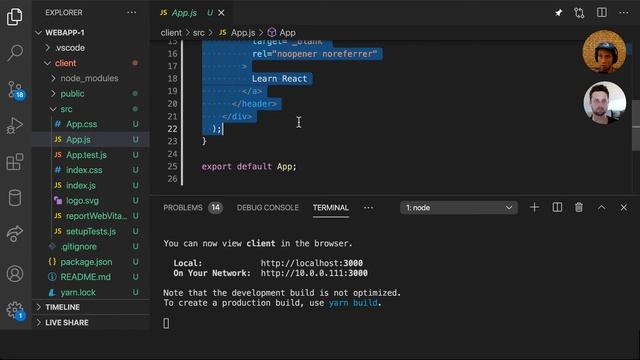Viewport: 640px width, 360px height.
Task: Open index.css file
Action: 84,170
